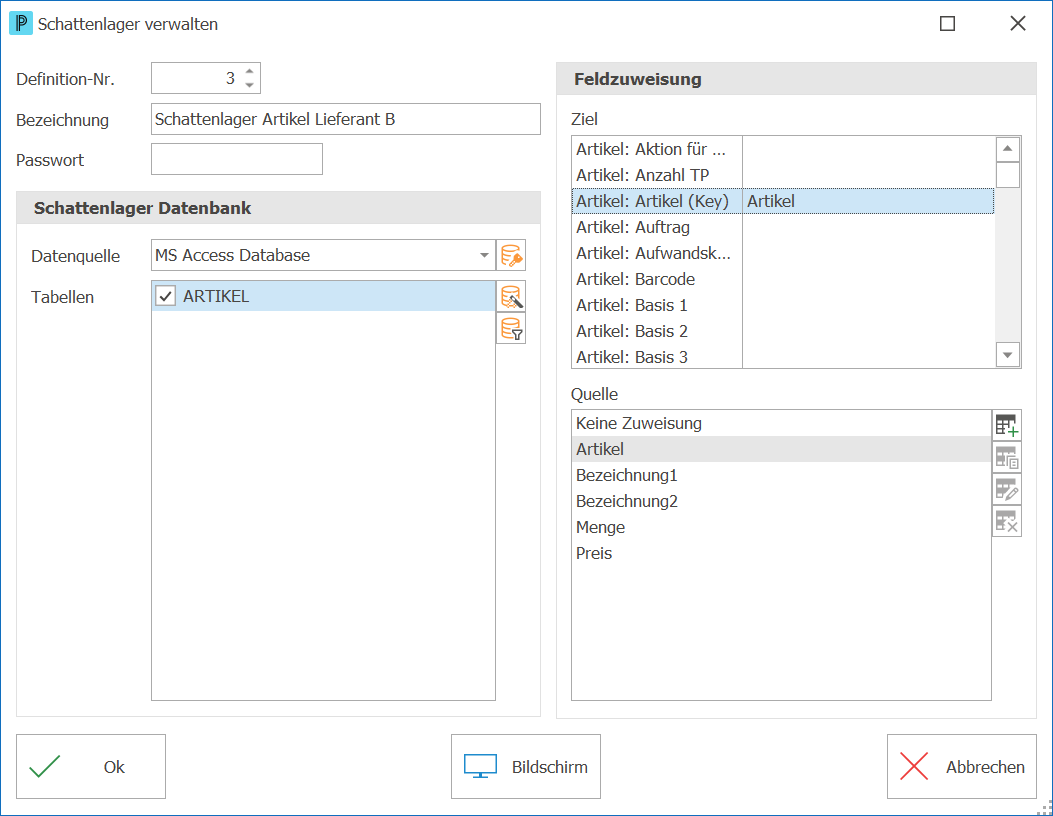The height and width of the screenshot is (816, 1053).
Task: Click the delete source field icon
Action: tap(1007, 522)
